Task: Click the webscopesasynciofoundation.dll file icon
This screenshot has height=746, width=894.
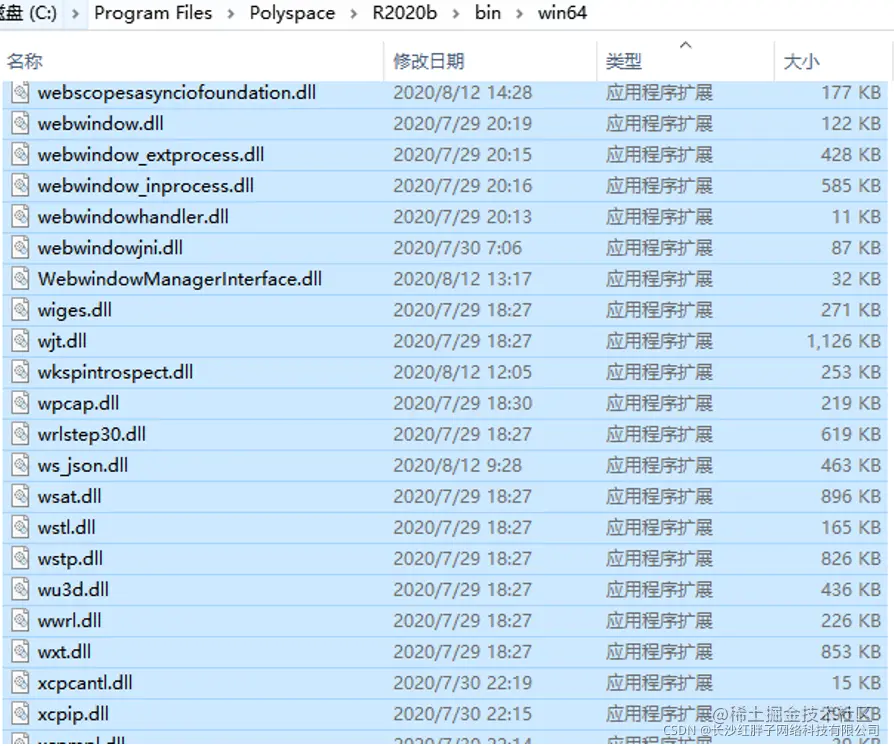Action: pos(21,92)
